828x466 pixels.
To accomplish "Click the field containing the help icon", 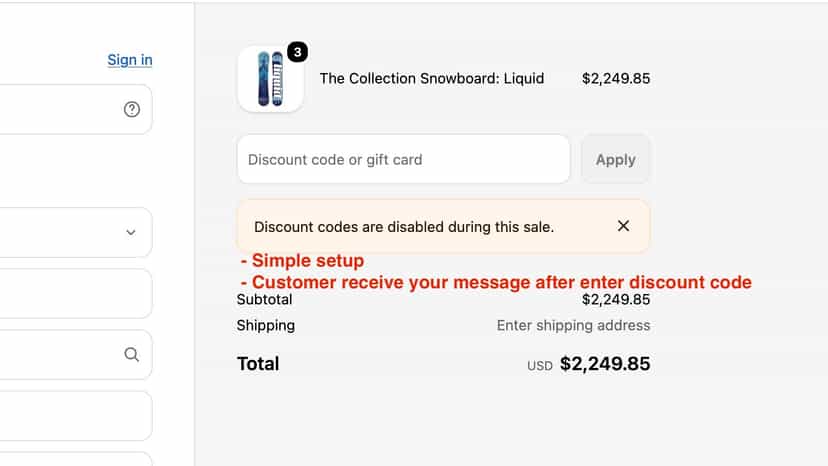I will [76, 109].
